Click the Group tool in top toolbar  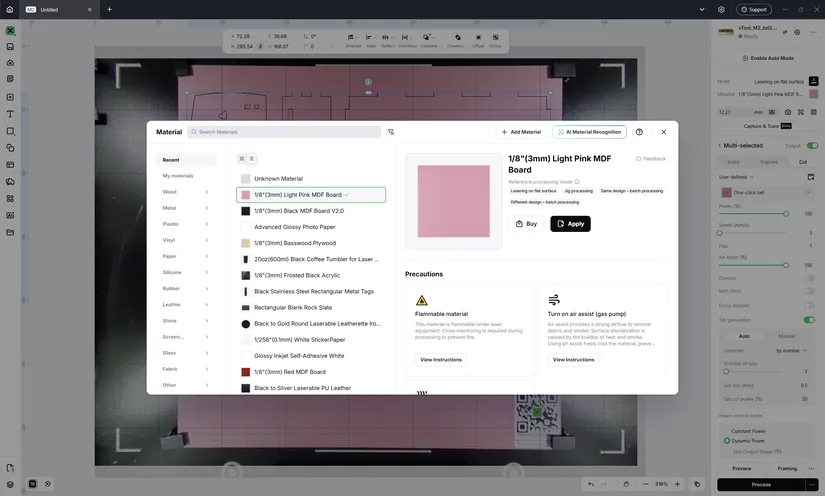click(x=495, y=41)
